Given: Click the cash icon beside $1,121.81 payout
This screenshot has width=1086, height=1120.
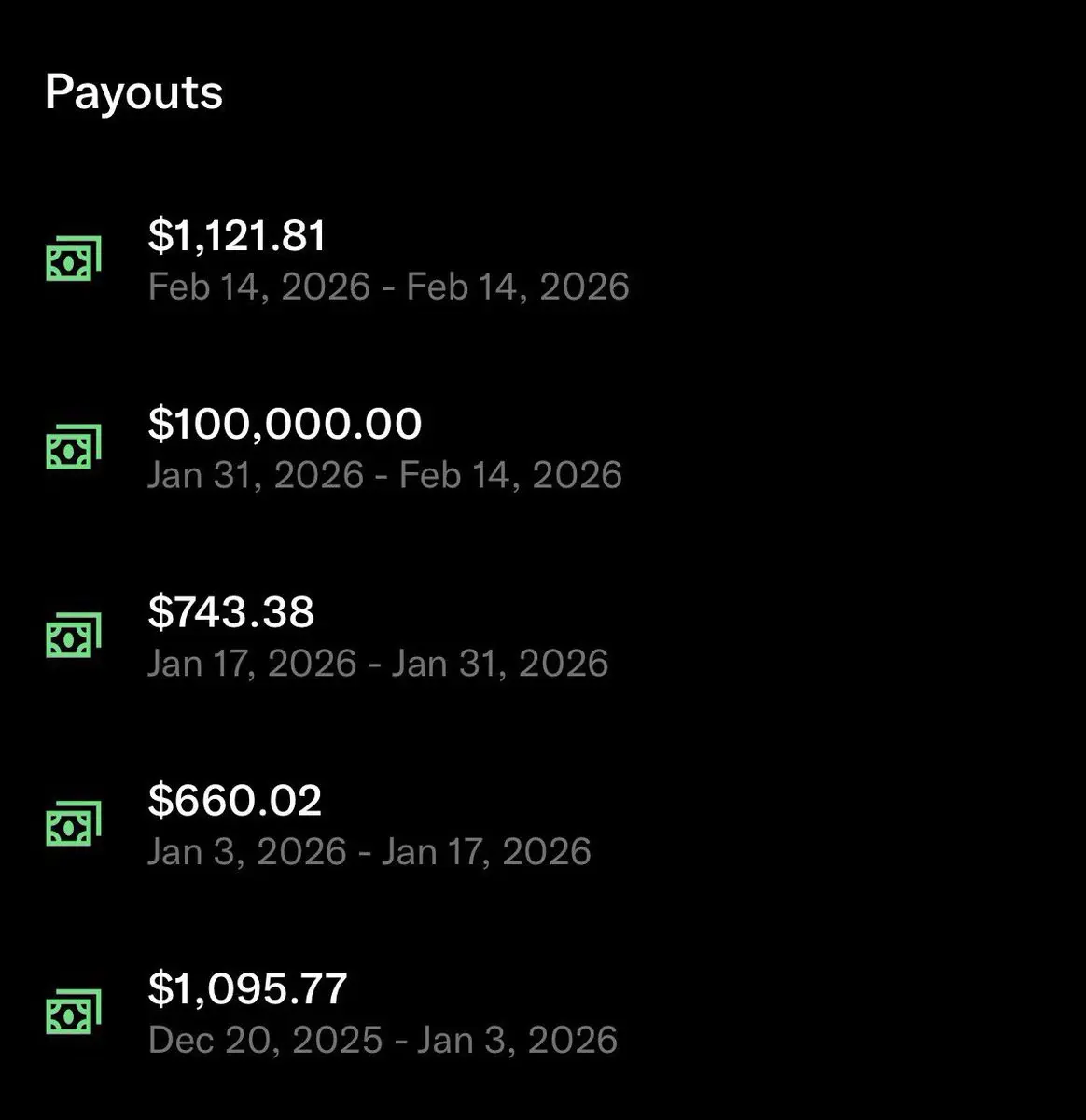Looking at the screenshot, I should tap(74, 259).
